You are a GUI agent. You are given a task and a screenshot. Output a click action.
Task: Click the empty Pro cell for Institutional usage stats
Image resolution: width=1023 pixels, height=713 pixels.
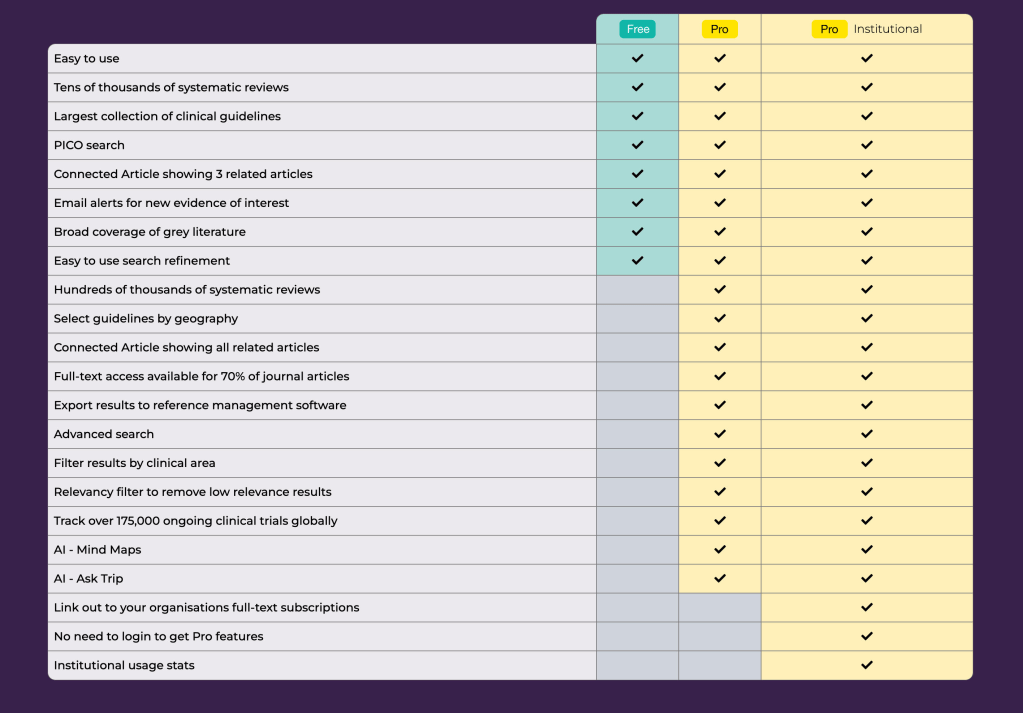[x=720, y=665]
